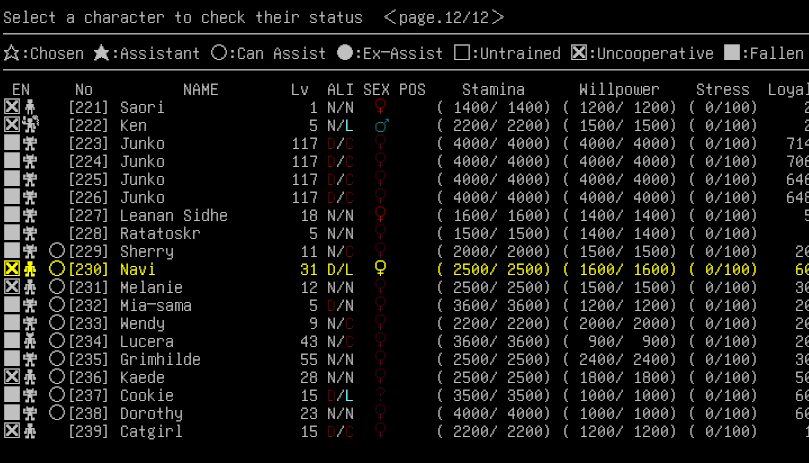
Task: Click the yellow Can Assist circle beside [230] Navi
Action: (x=57, y=269)
